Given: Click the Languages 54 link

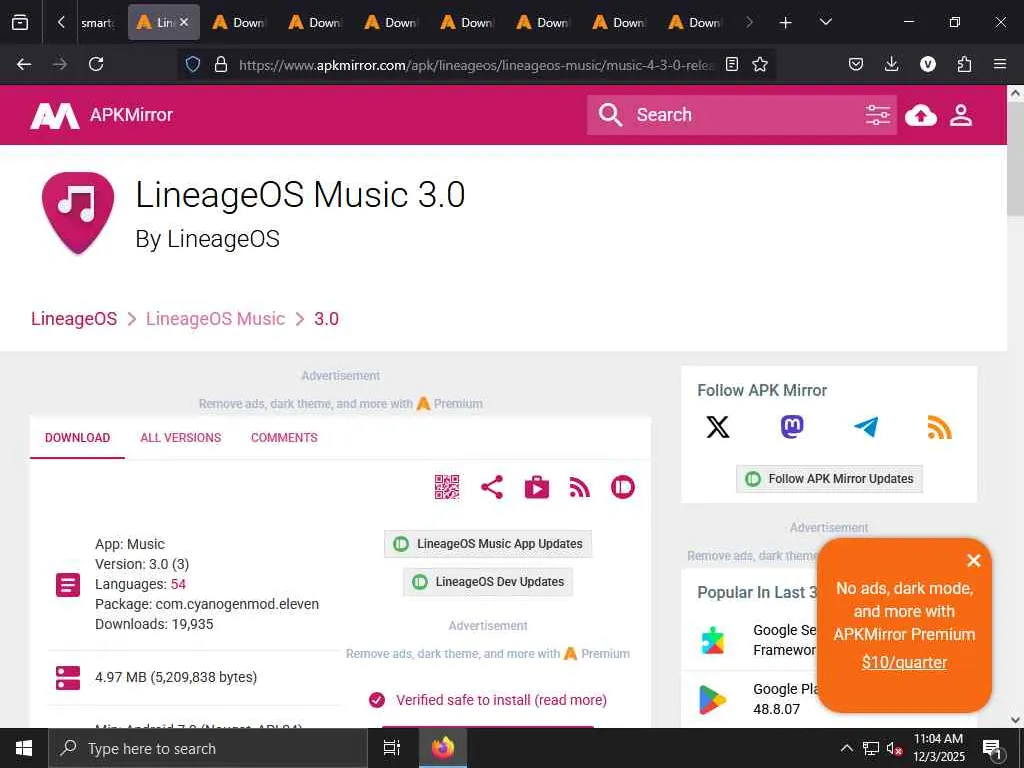Looking at the screenshot, I should 178,584.
